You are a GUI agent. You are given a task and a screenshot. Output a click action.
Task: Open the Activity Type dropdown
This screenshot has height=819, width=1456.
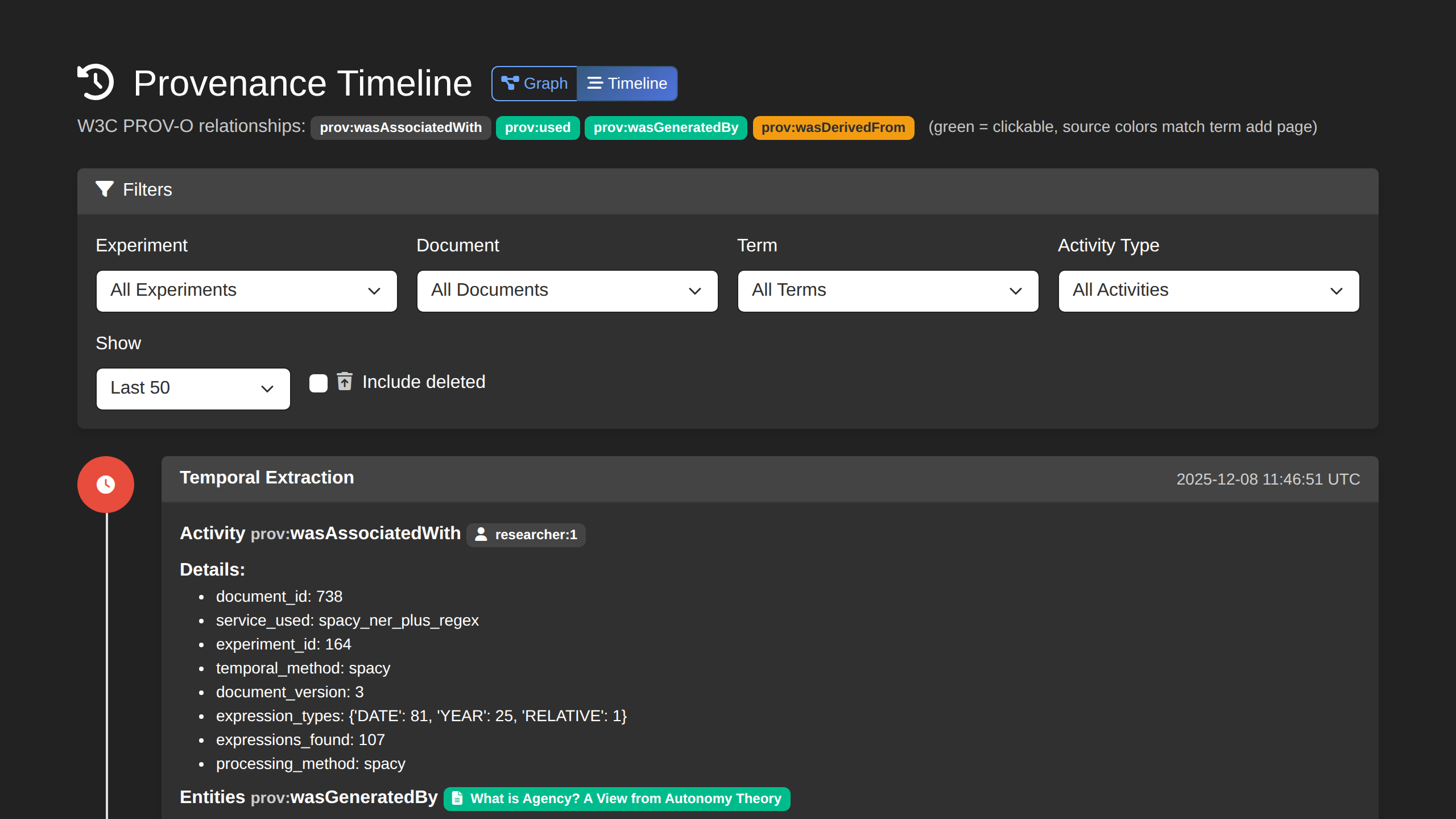(x=1208, y=291)
